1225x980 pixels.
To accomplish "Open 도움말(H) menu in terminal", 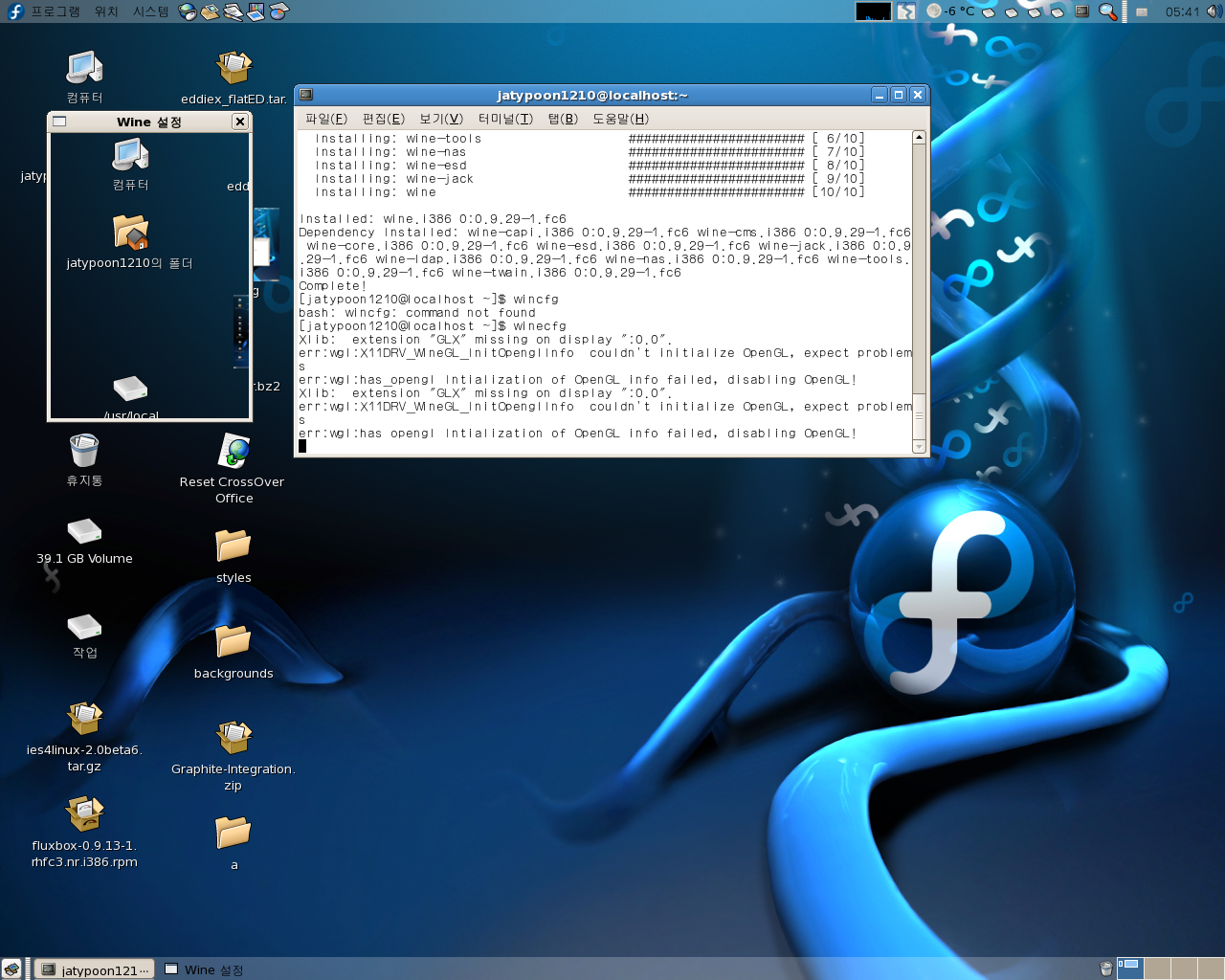I will tap(620, 119).
